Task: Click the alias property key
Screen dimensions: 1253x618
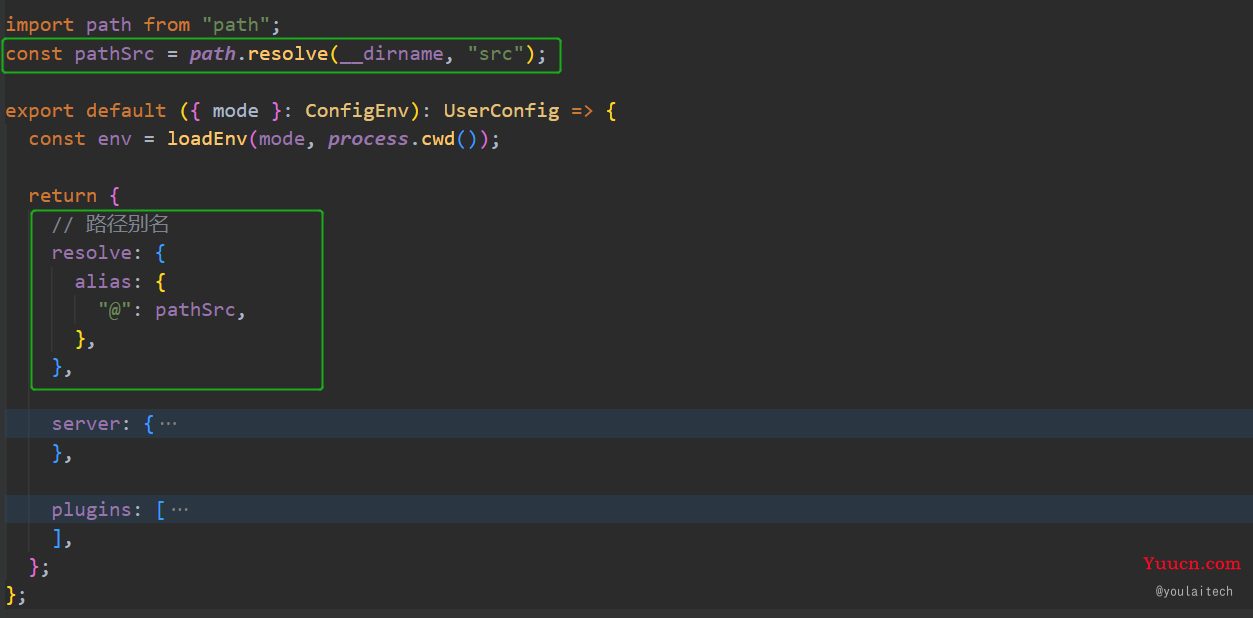Action: click(x=103, y=282)
